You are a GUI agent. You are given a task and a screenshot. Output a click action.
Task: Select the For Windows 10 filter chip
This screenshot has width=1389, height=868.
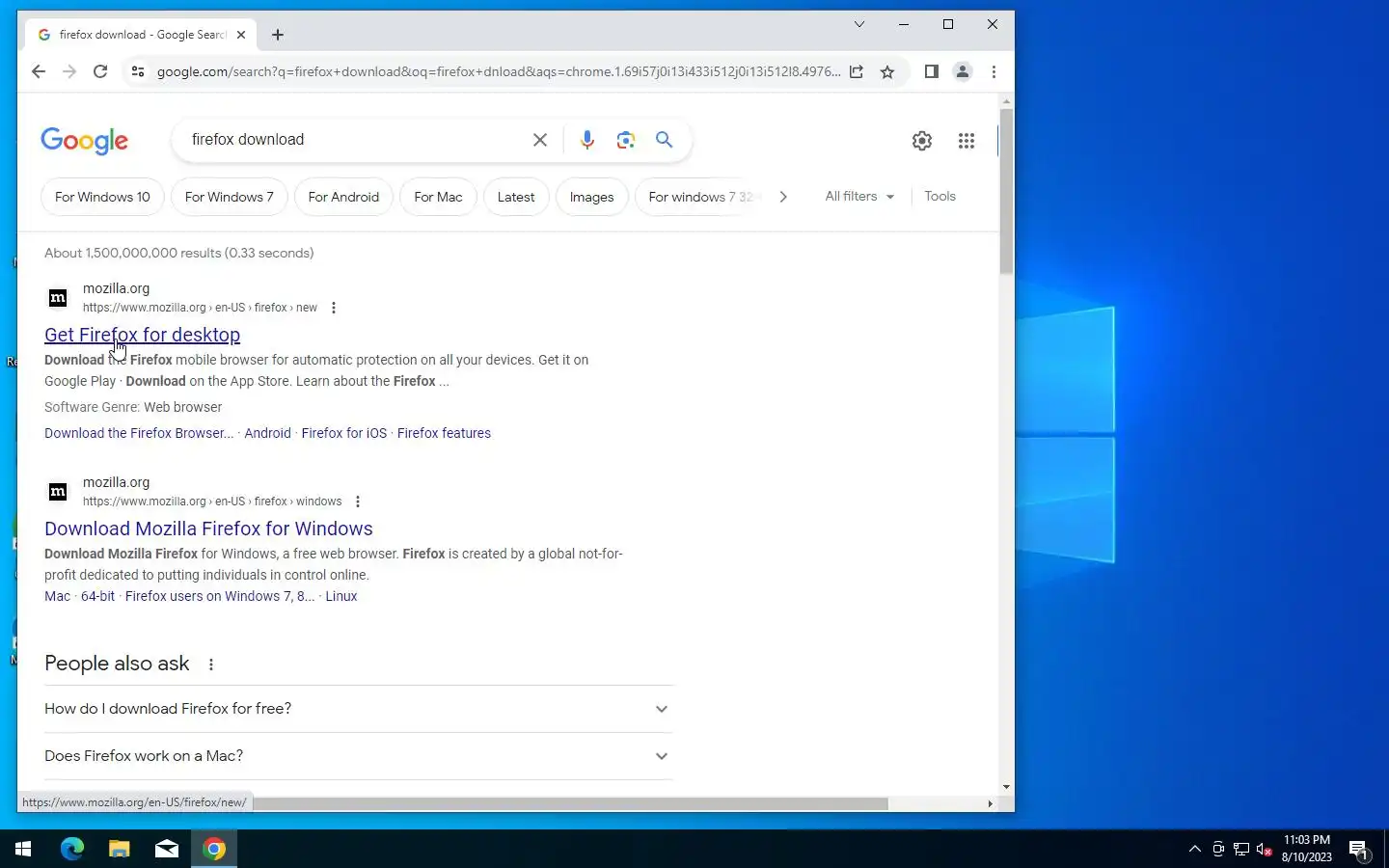pyautogui.click(x=102, y=197)
